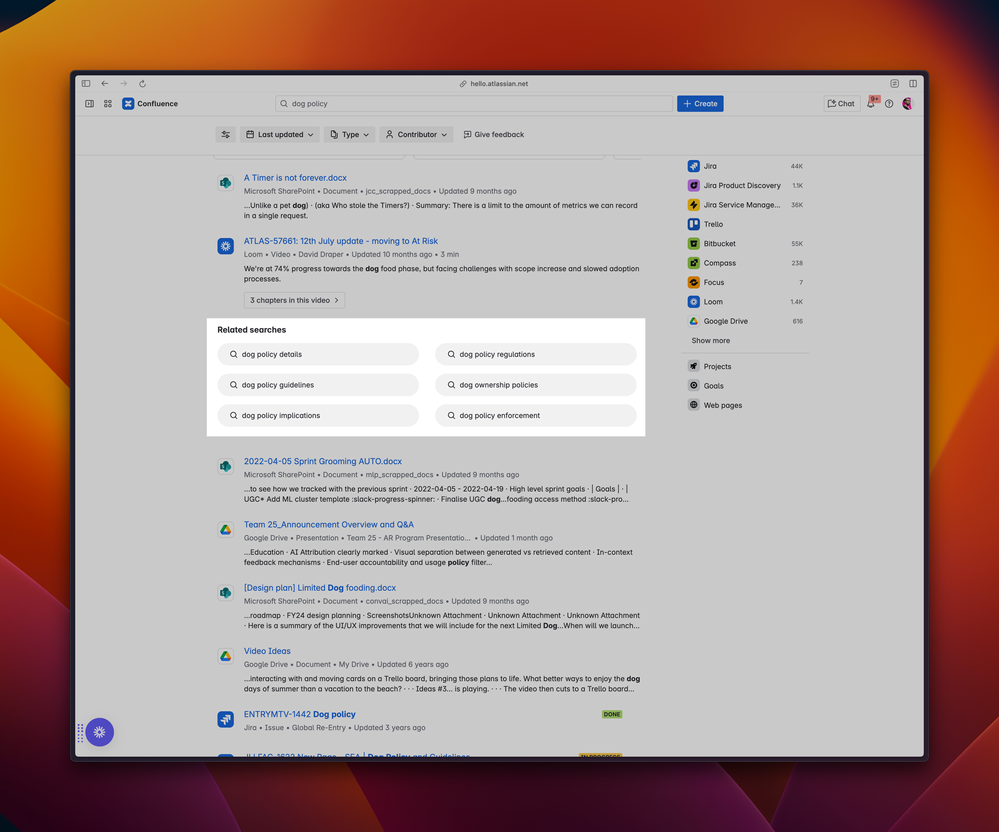
Task: Open 2022-04-05 Sprint Grooming AUTO.docx result
Action: (x=323, y=461)
